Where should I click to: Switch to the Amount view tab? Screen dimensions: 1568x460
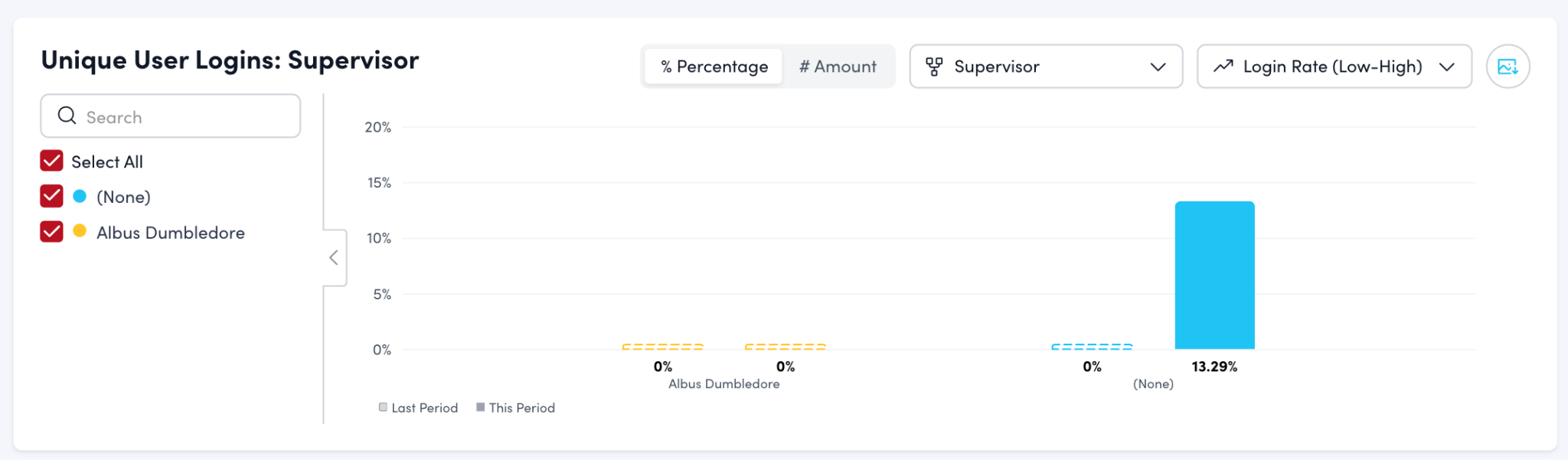[838, 67]
